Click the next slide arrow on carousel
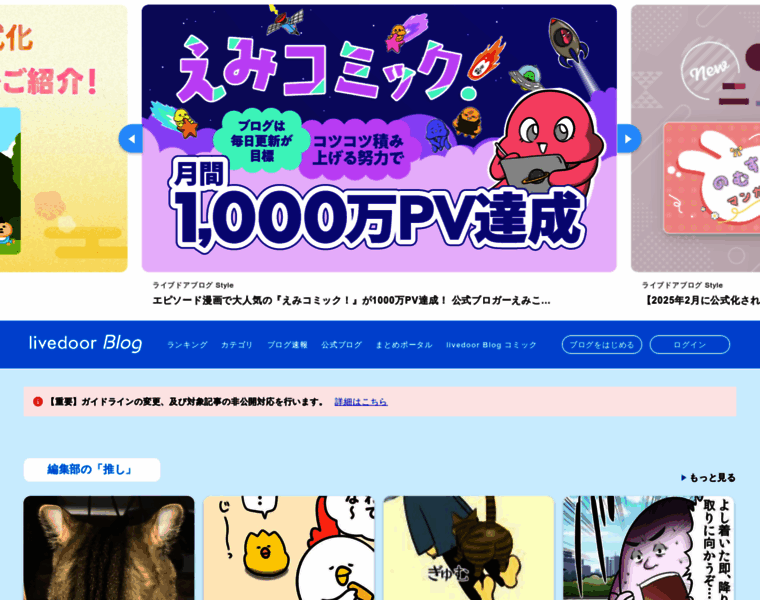Image resolution: width=760 pixels, height=600 pixels. (629, 139)
